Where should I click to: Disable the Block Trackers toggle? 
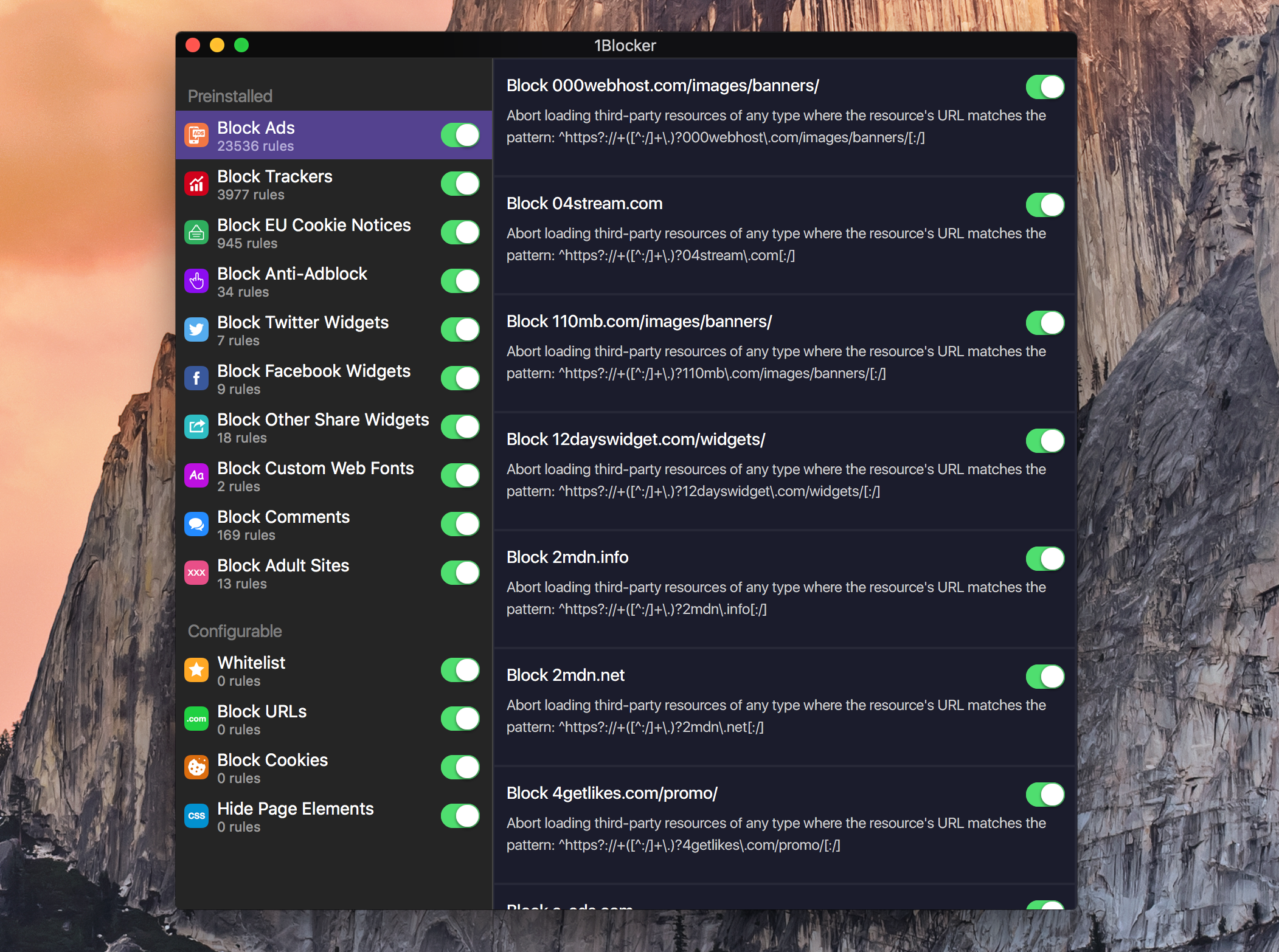click(460, 184)
